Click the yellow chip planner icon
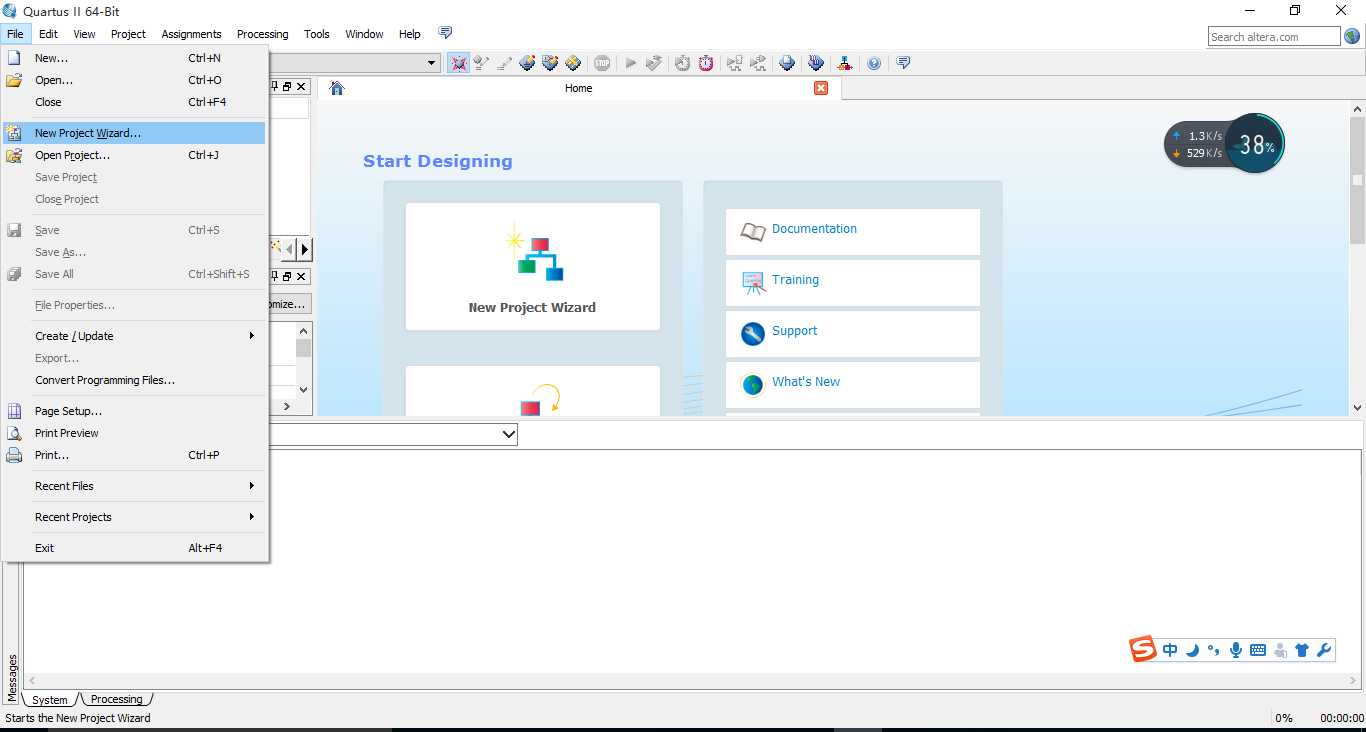 (573, 63)
